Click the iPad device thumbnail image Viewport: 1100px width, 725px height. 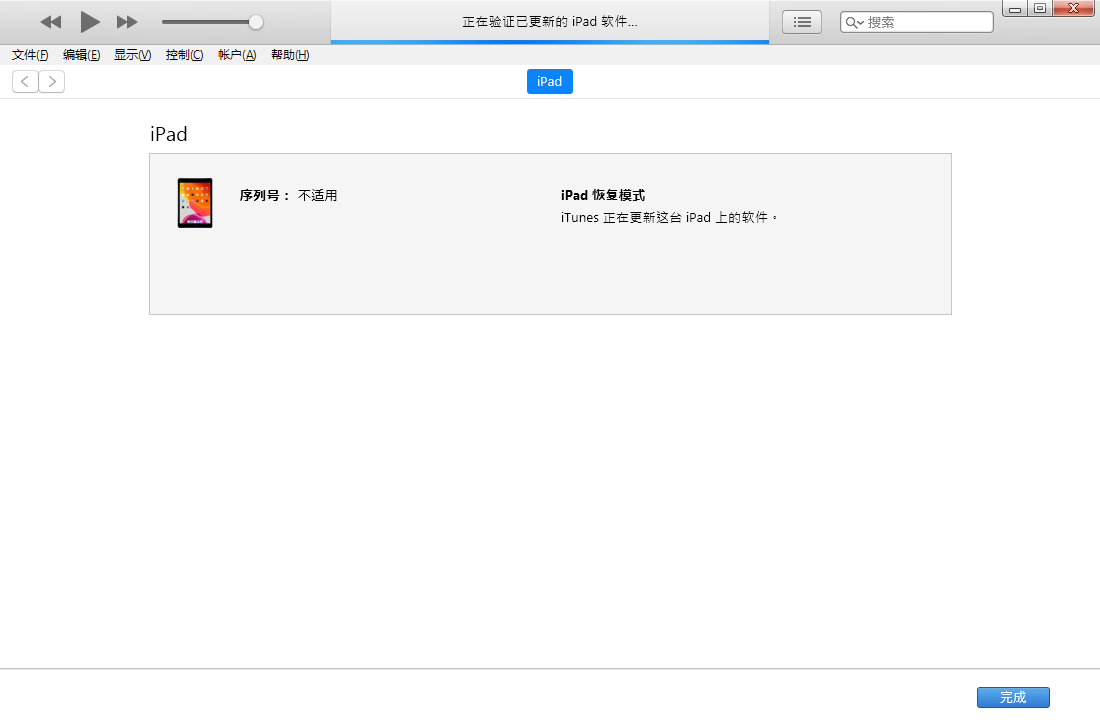coord(195,203)
